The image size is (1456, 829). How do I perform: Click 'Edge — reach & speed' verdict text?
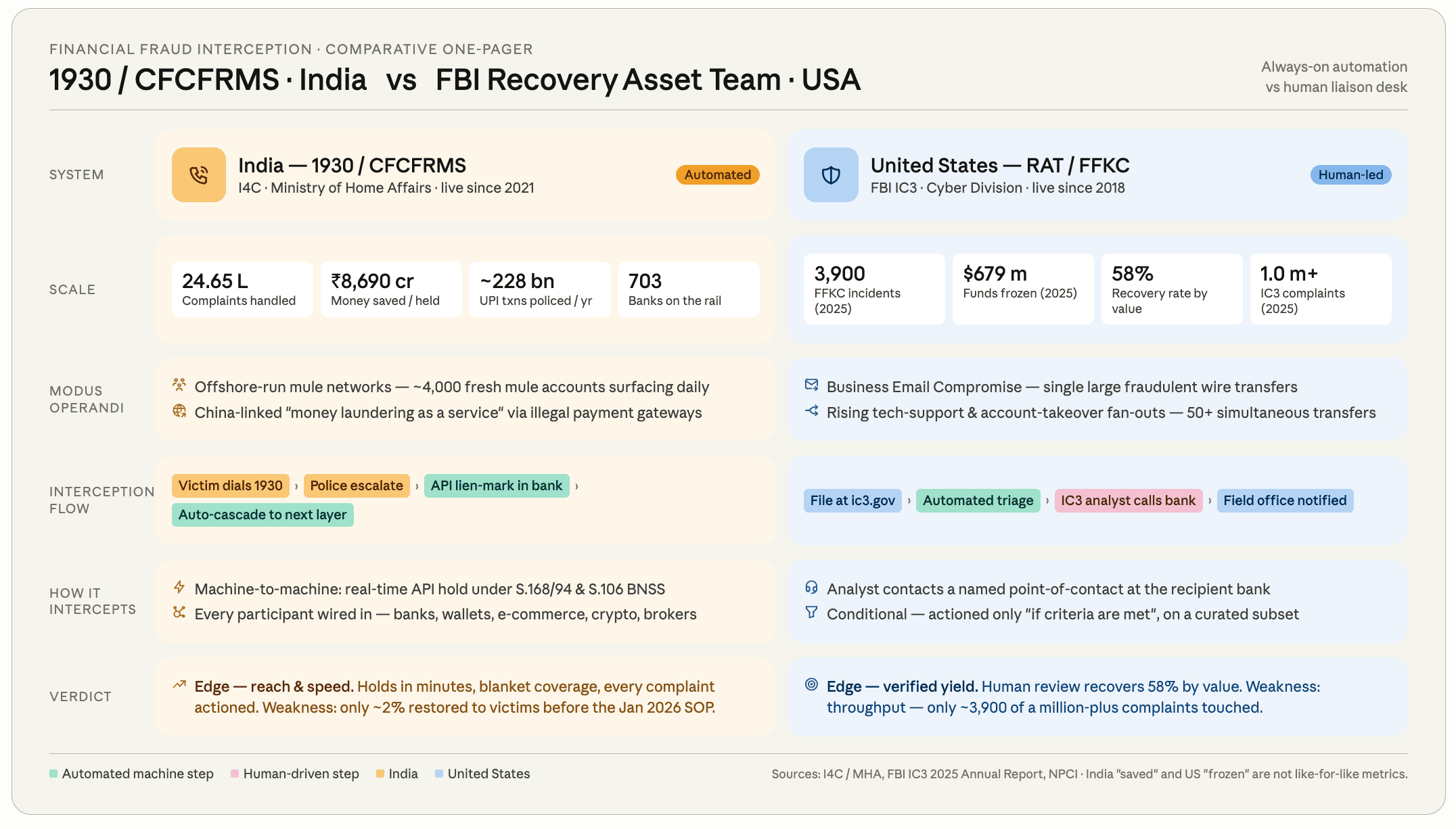coord(274,686)
